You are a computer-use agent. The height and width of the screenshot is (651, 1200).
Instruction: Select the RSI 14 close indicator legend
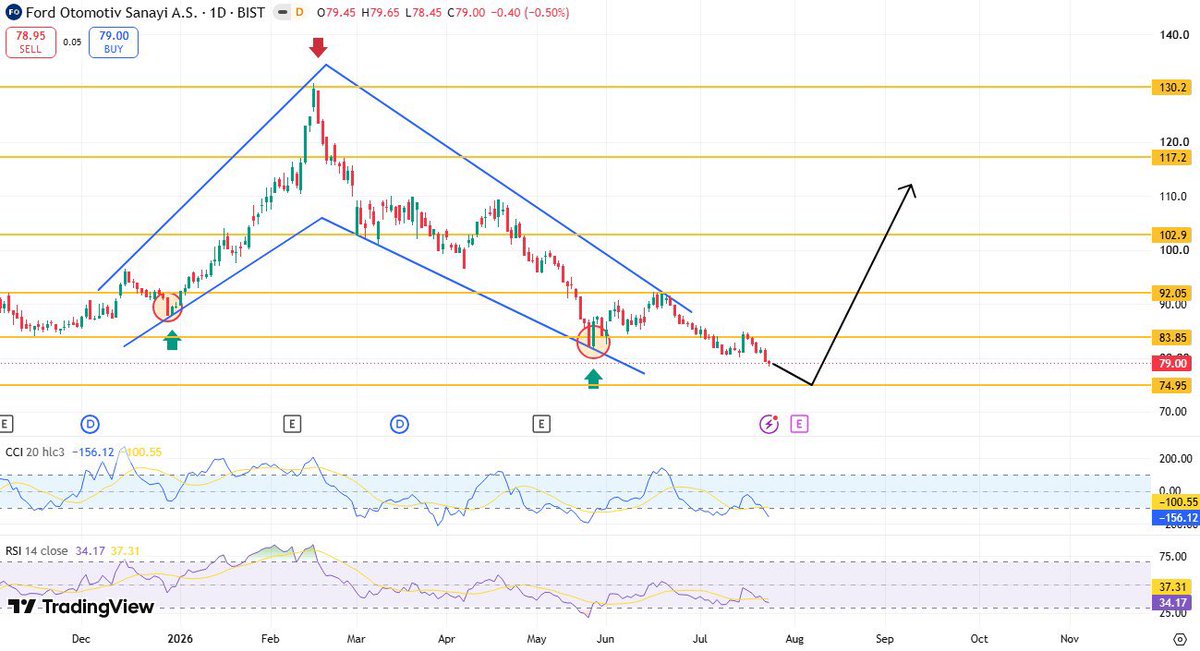pyautogui.click(x=37, y=549)
